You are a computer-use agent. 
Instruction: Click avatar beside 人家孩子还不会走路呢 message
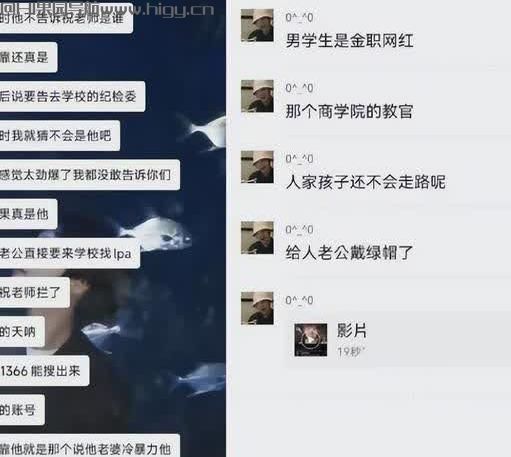coord(257,167)
